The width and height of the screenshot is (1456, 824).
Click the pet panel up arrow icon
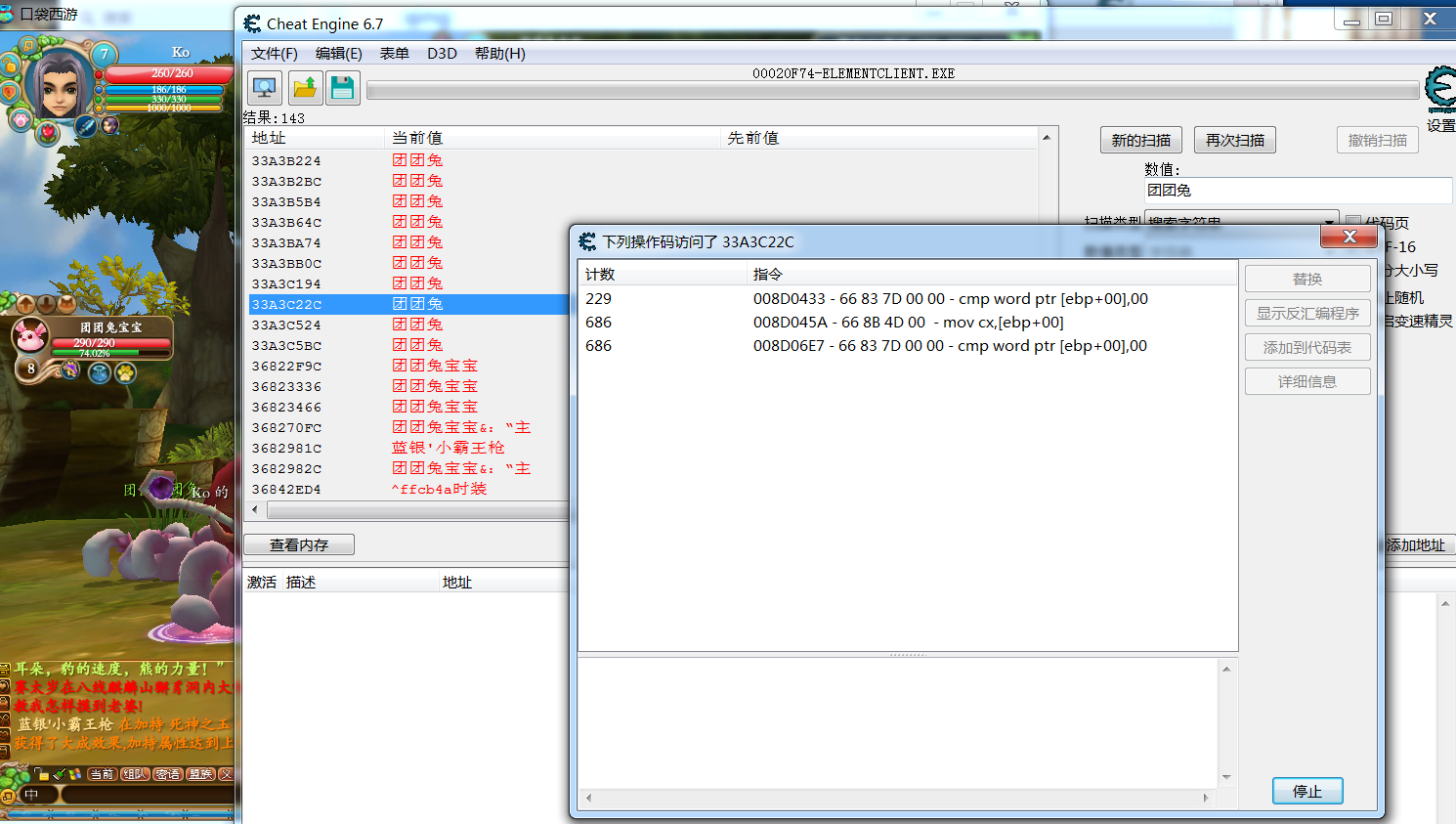25,304
